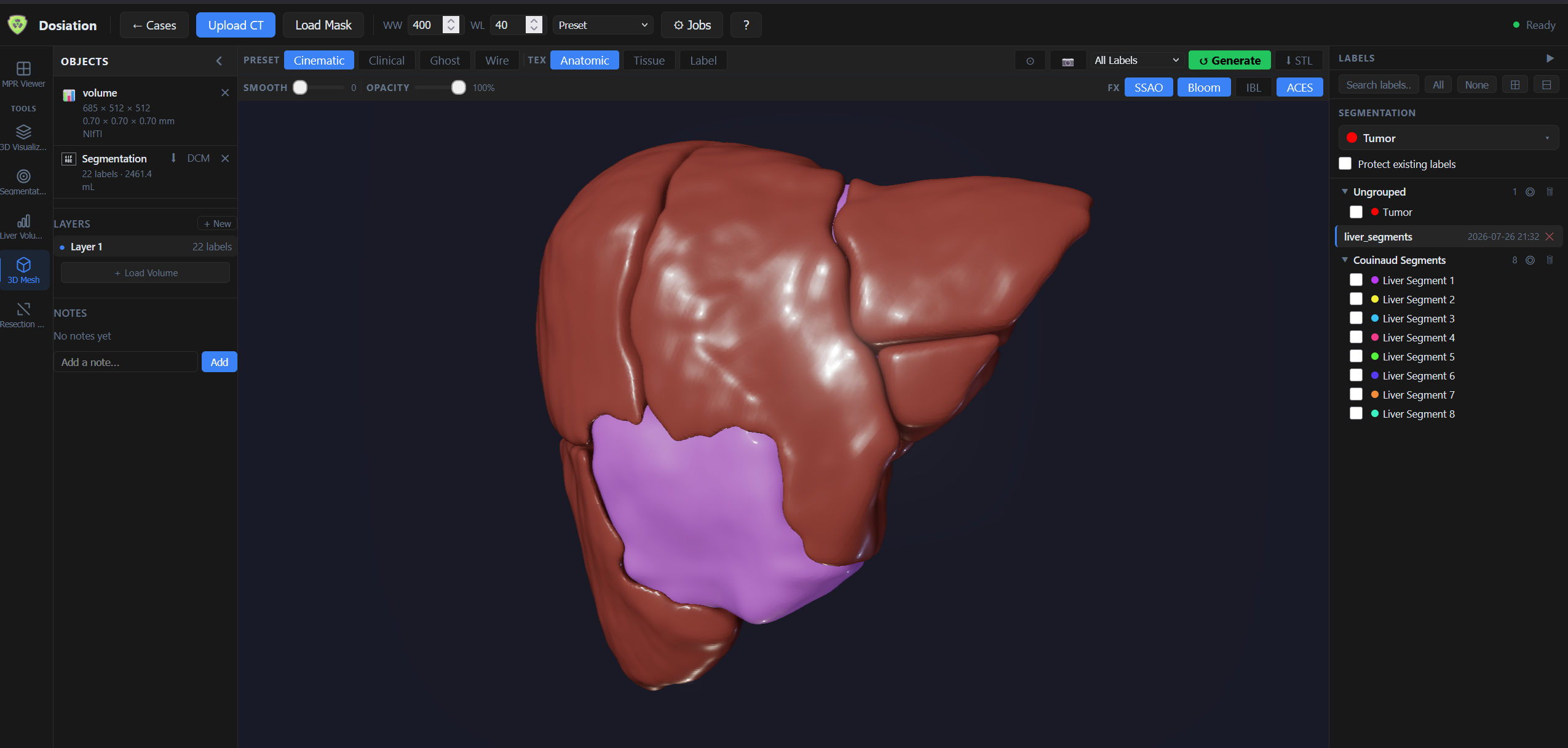The width and height of the screenshot is (1568, 748).
Task: Toggle visibility of Ungrouped group
Action: [1530, 192]
